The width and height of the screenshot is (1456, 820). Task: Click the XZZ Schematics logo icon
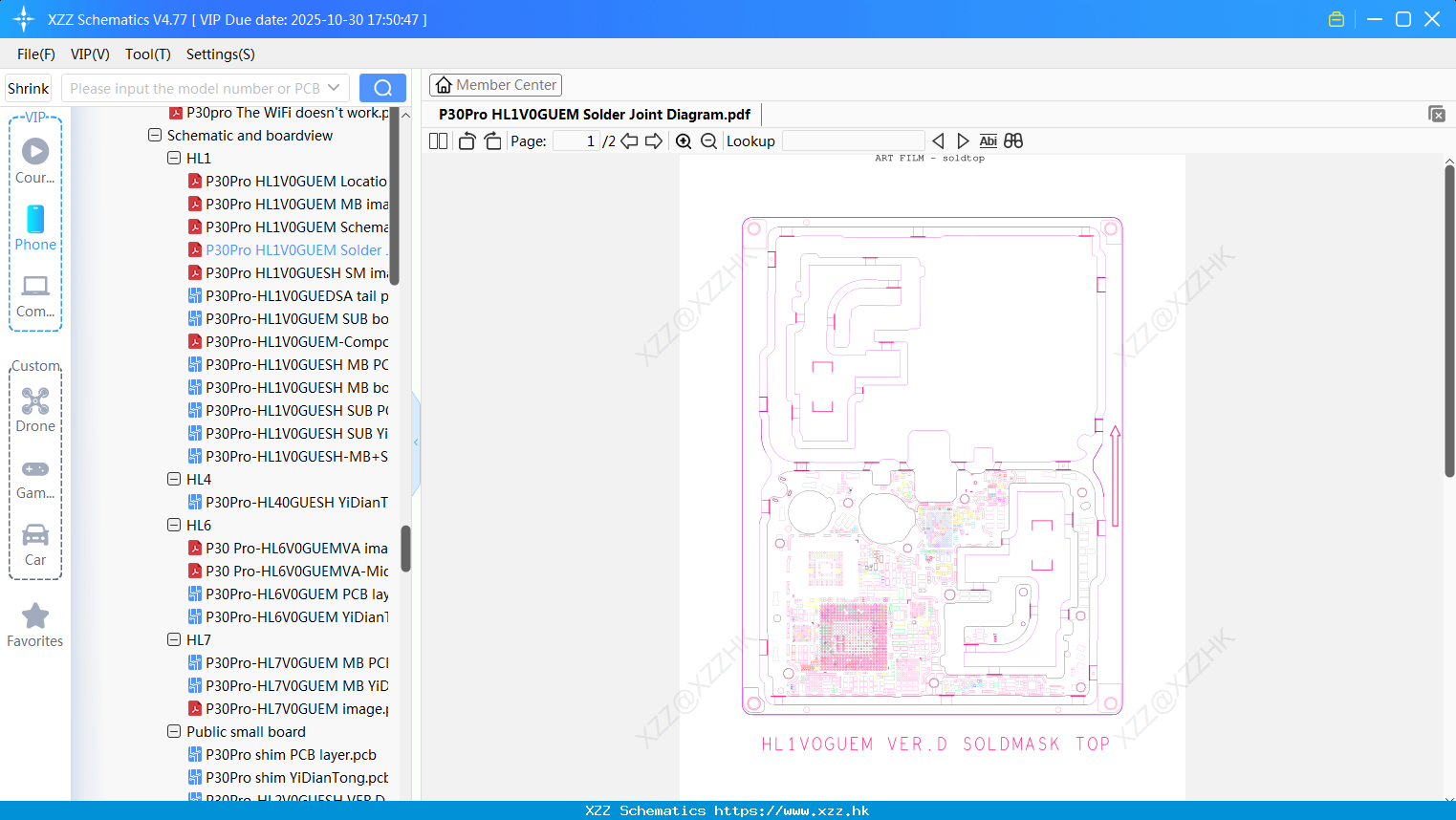coord(24,19)
